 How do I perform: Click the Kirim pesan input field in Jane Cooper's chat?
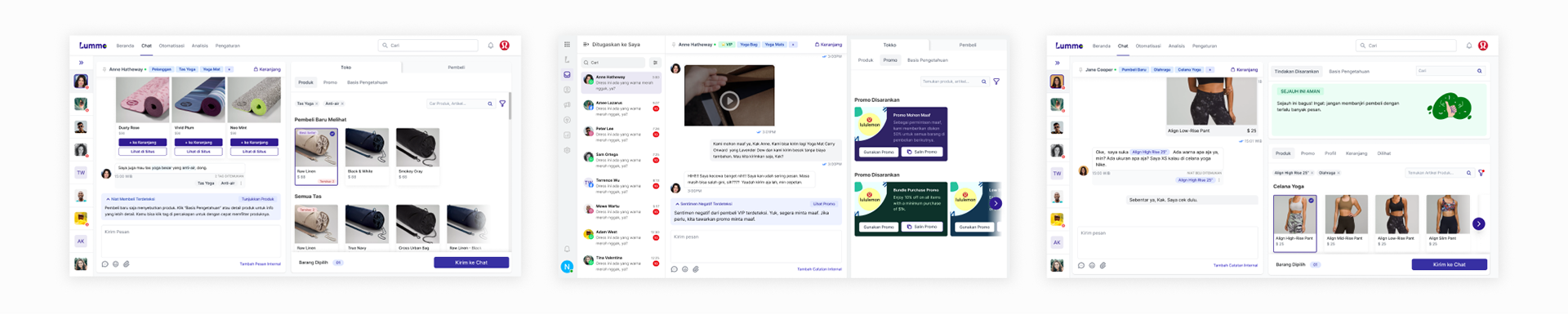point(1167,242)
